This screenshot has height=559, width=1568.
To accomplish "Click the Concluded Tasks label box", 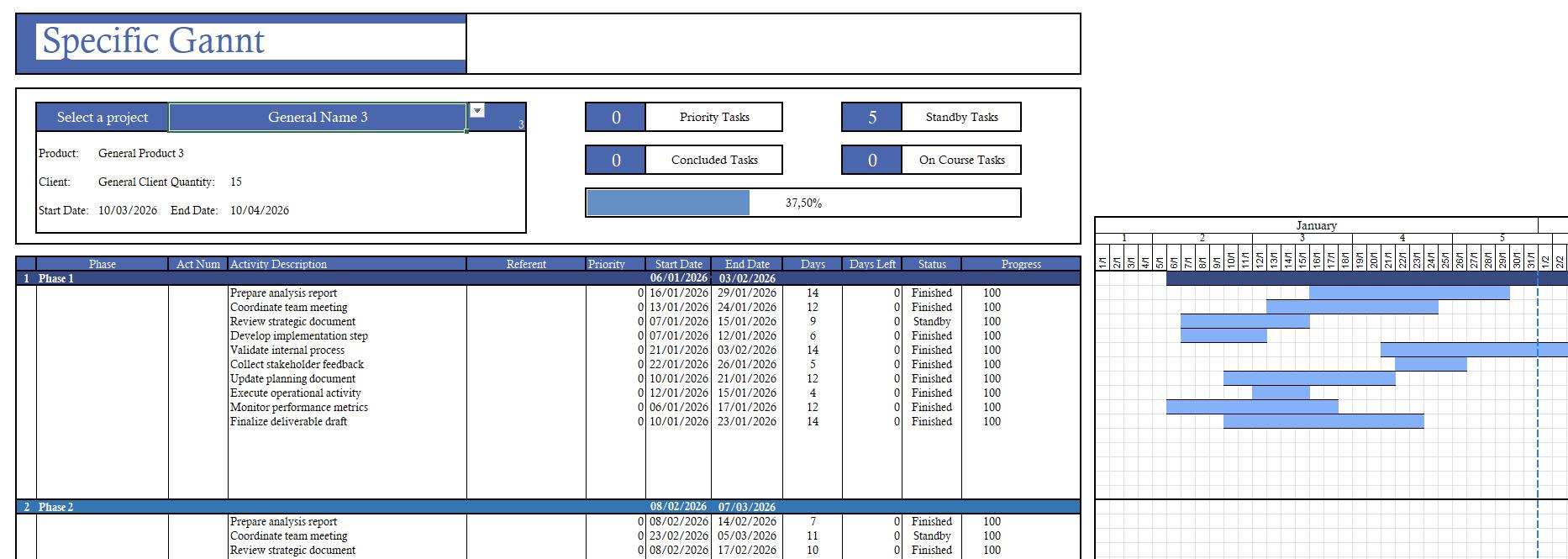I will point(714,160).
